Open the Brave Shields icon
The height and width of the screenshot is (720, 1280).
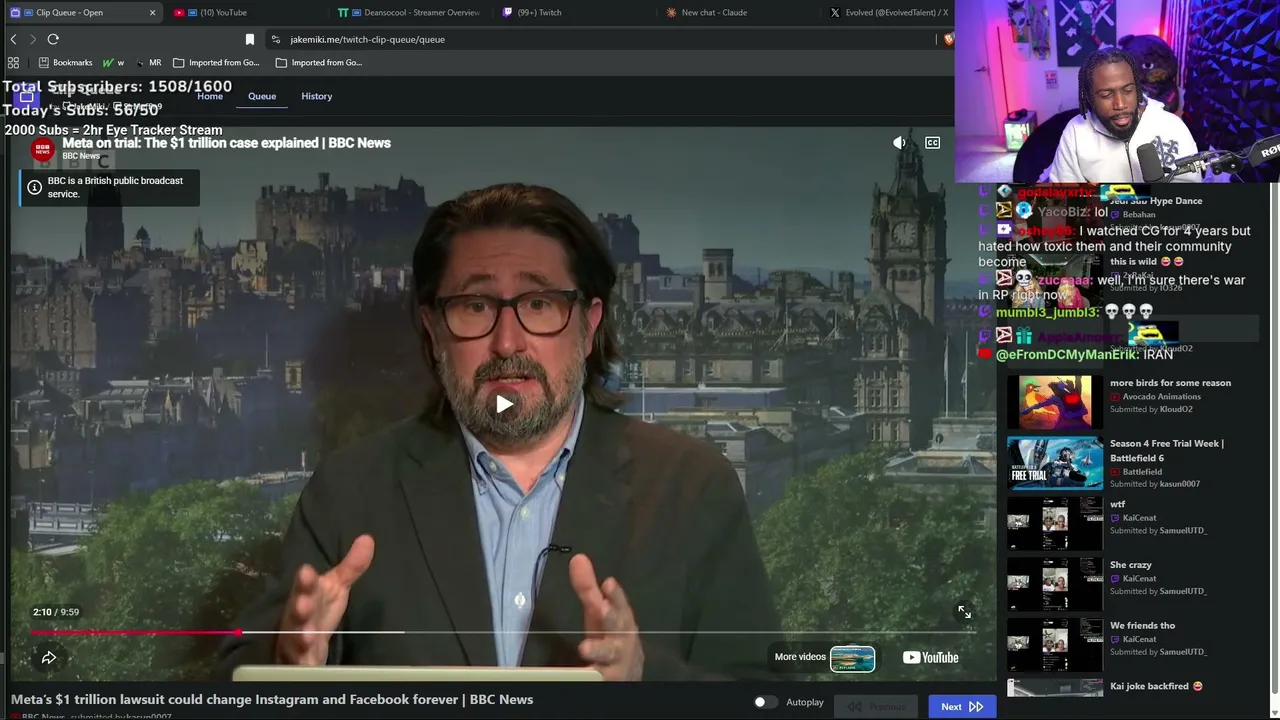[x=948, y=39]
